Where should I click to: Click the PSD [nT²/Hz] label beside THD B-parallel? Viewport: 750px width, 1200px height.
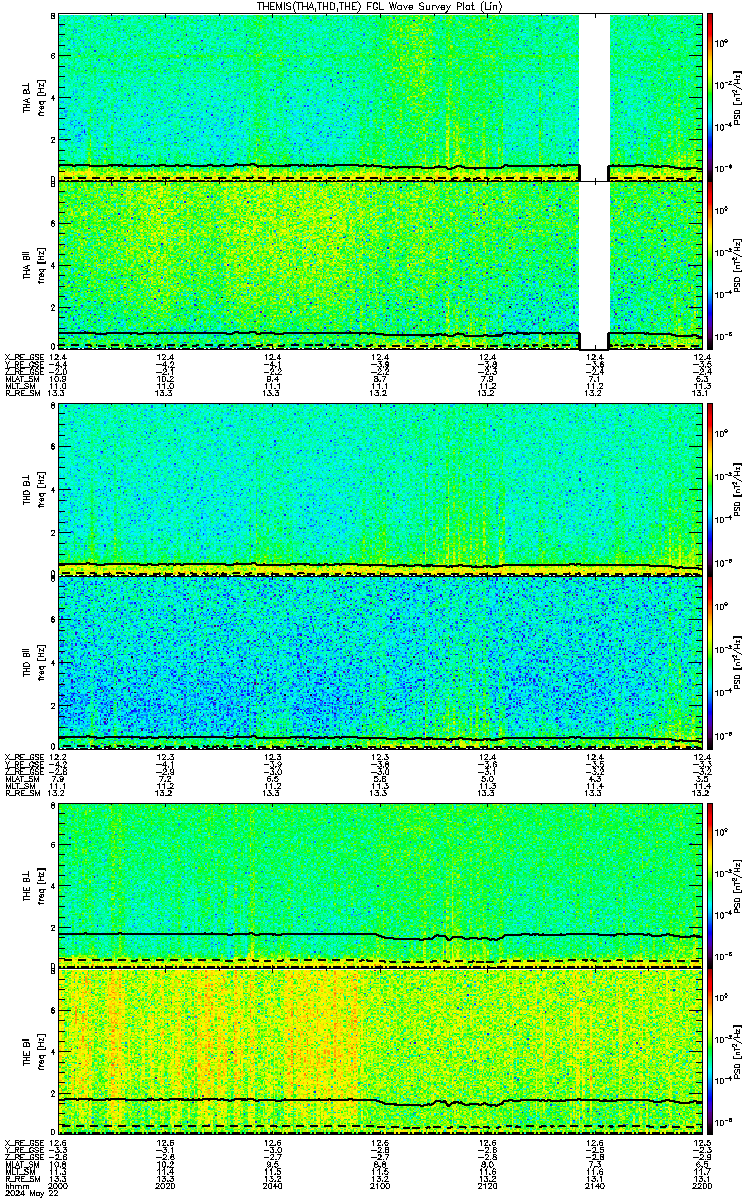click(736, 660)
